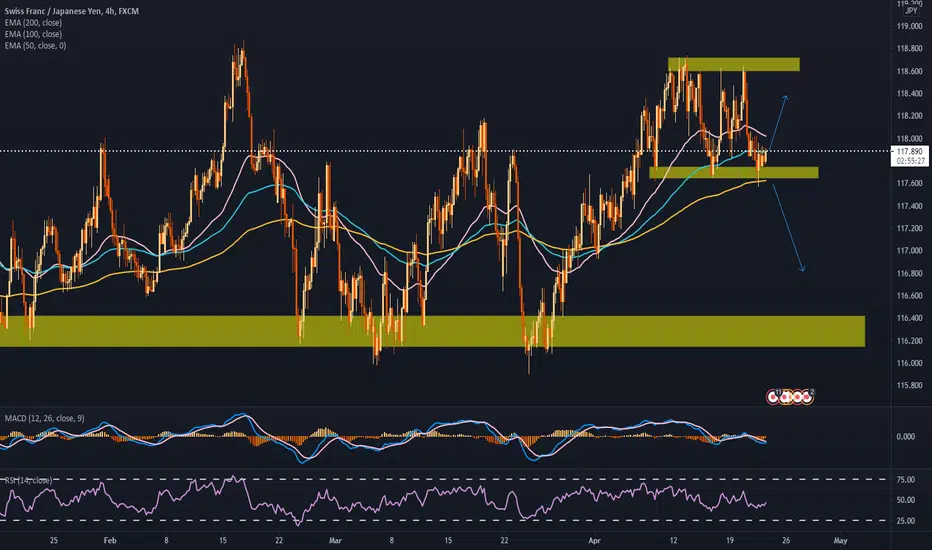The height and width of the screenshot is (550, 932).
Task: Open the event marker with badge 11
Action: 773,397
